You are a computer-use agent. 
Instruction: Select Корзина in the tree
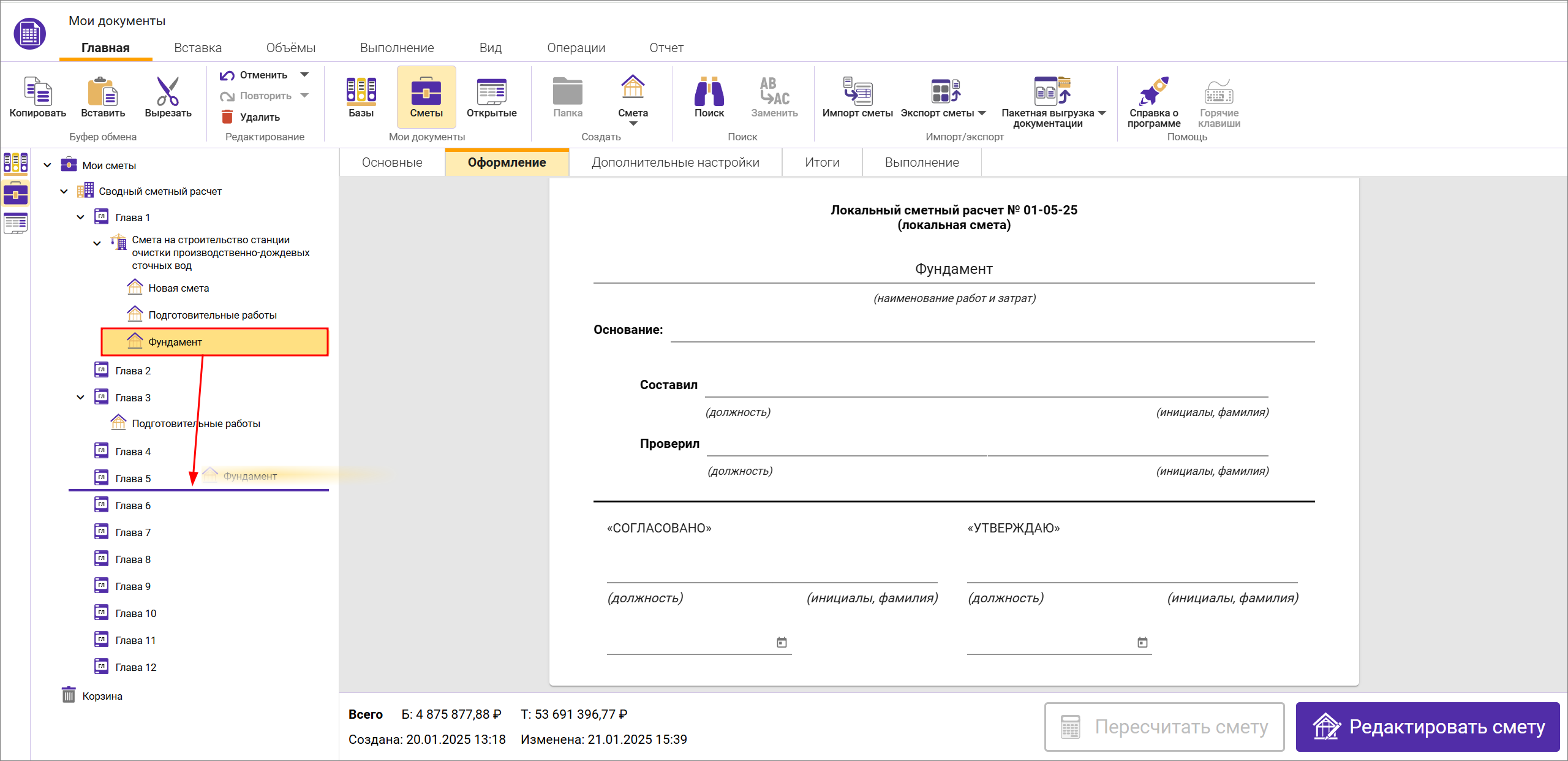102,696
